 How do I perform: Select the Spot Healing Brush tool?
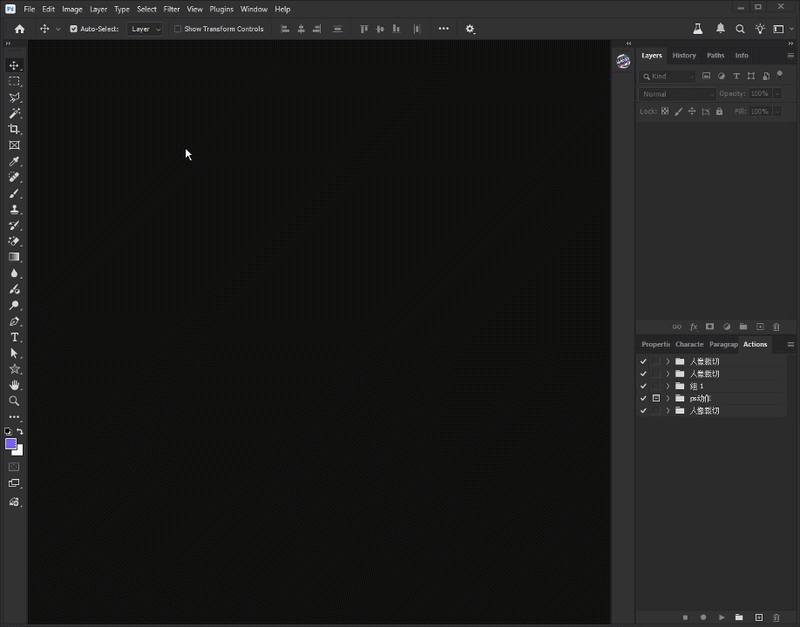pyautogui.click(x=14, y=177)
